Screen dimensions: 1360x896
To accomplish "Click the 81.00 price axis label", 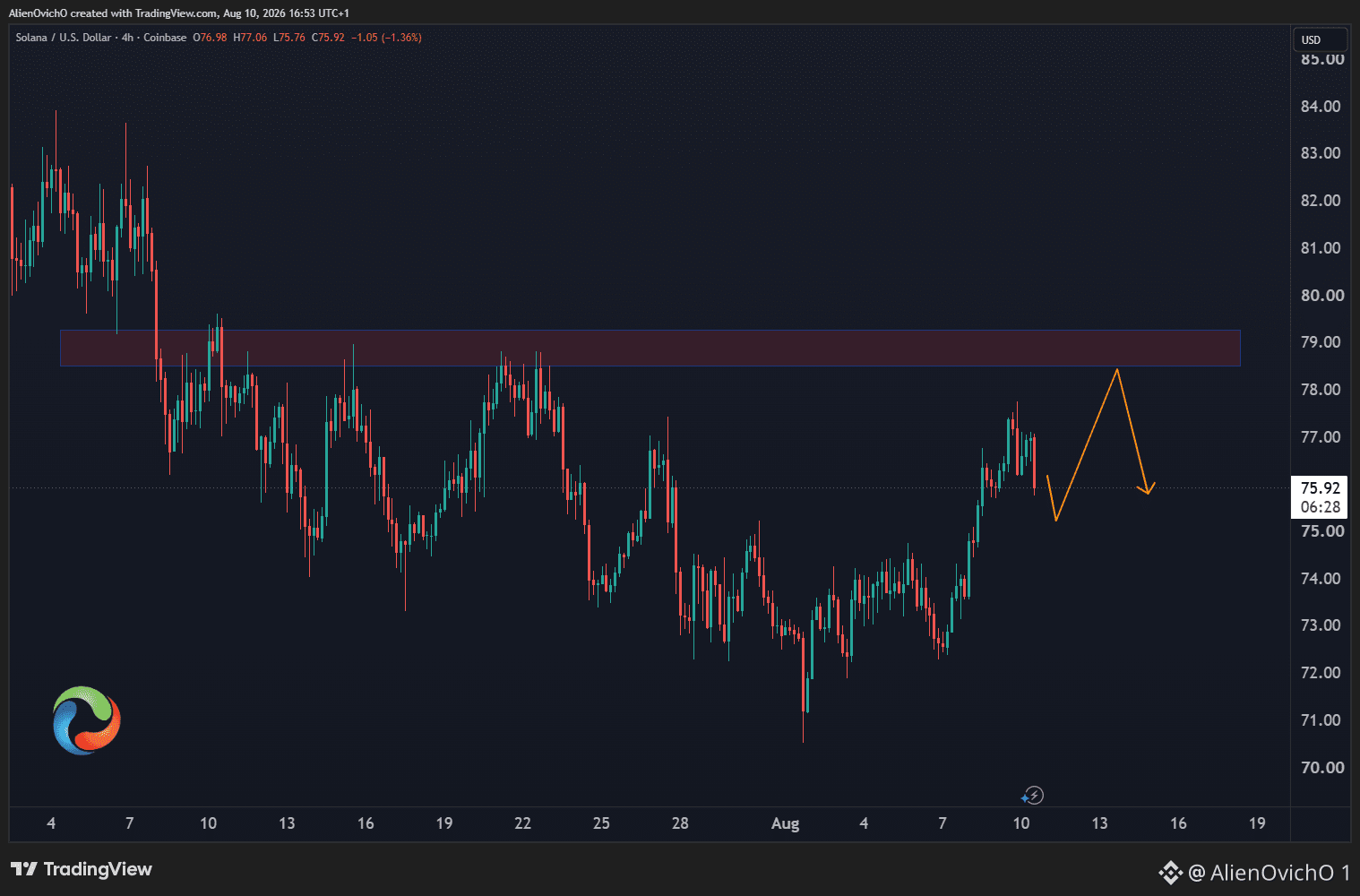I will click(1321, 248).
